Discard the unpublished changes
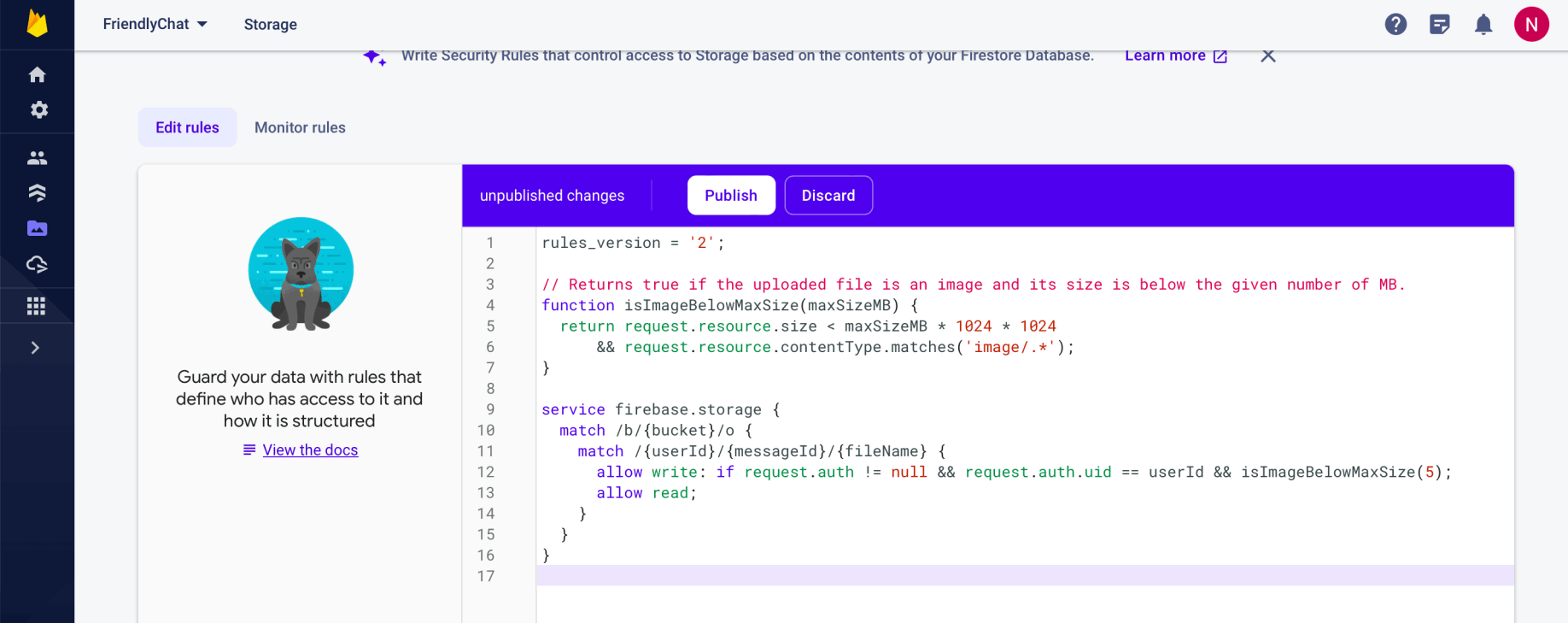Viewport: 1568px width, 623px height. (x=828, y=196)
